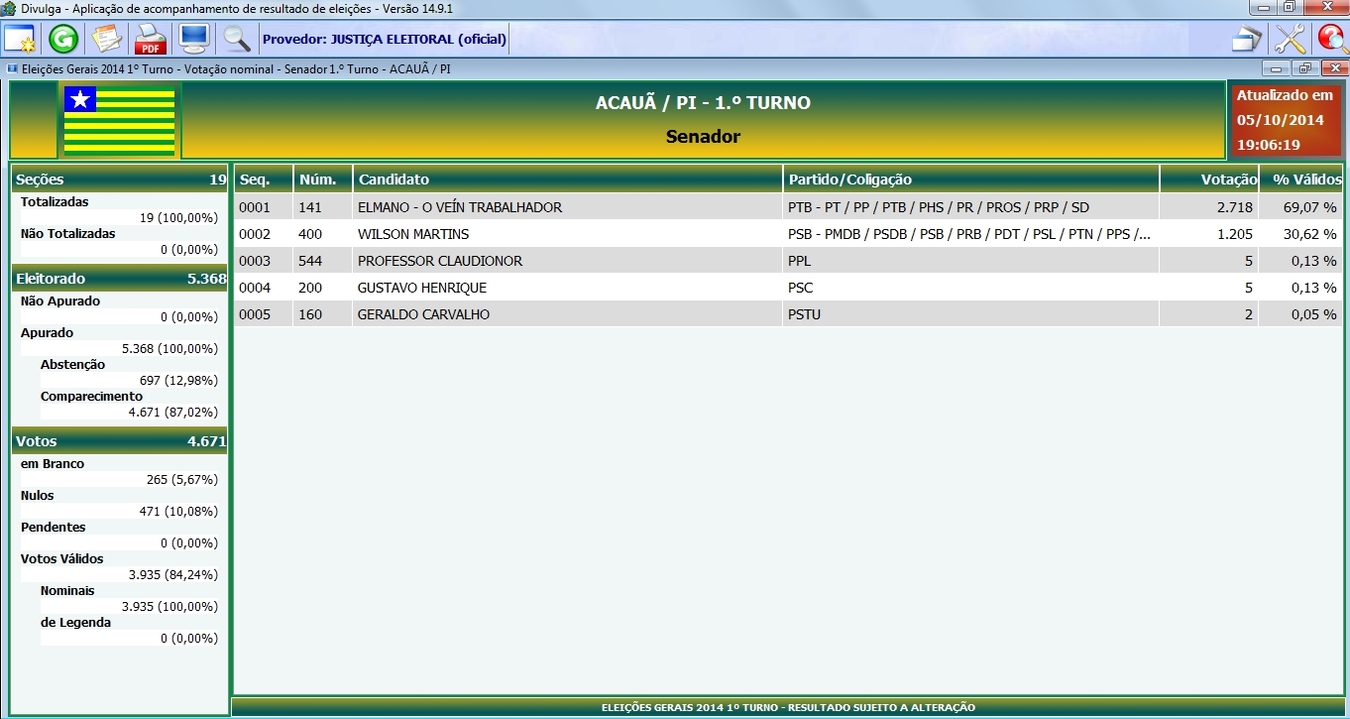Sort by the Candidato column header
Screen dimensions: 1350x719
pyautogui.click(x=569, y=179)
